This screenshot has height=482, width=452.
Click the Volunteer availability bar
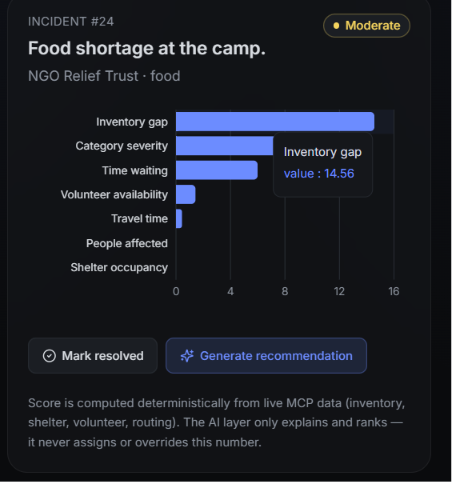click(186, 194)
